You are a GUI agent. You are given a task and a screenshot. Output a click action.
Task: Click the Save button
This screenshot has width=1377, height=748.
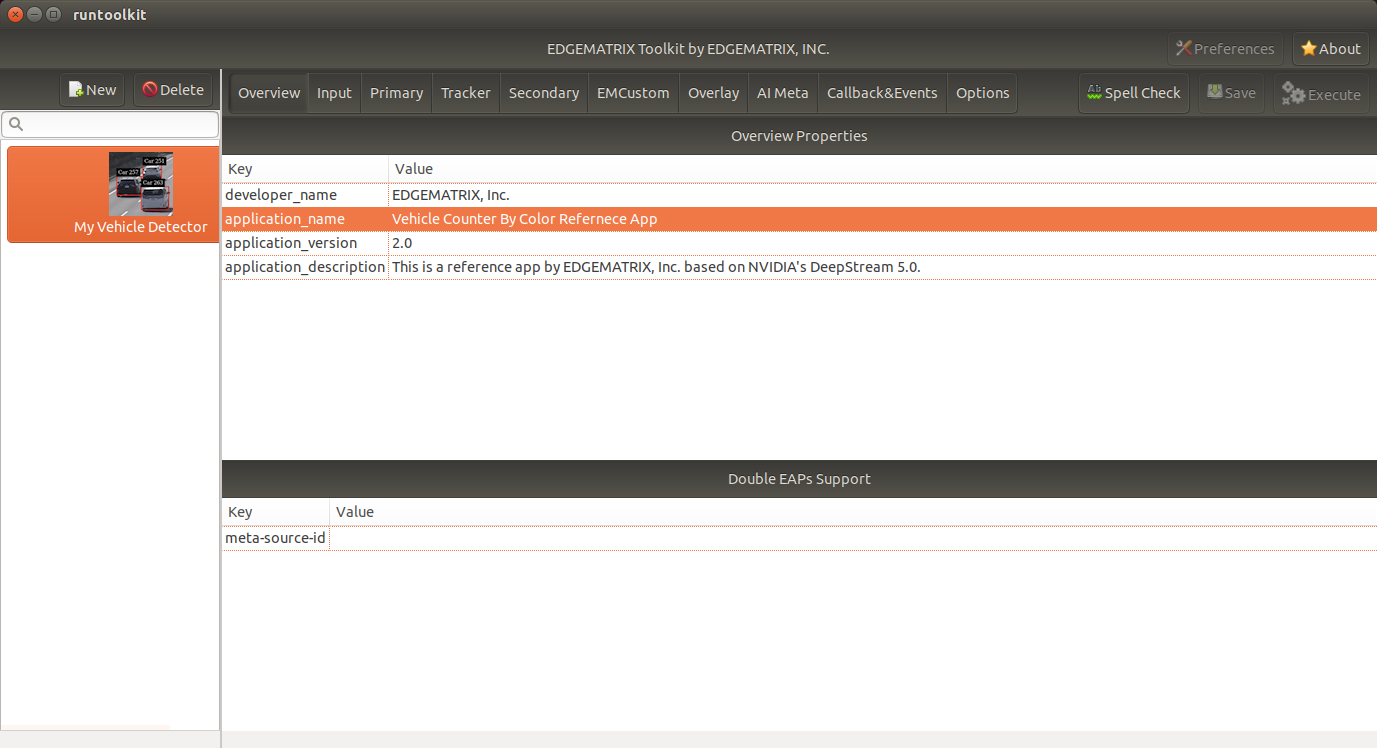click(1231, 93)
